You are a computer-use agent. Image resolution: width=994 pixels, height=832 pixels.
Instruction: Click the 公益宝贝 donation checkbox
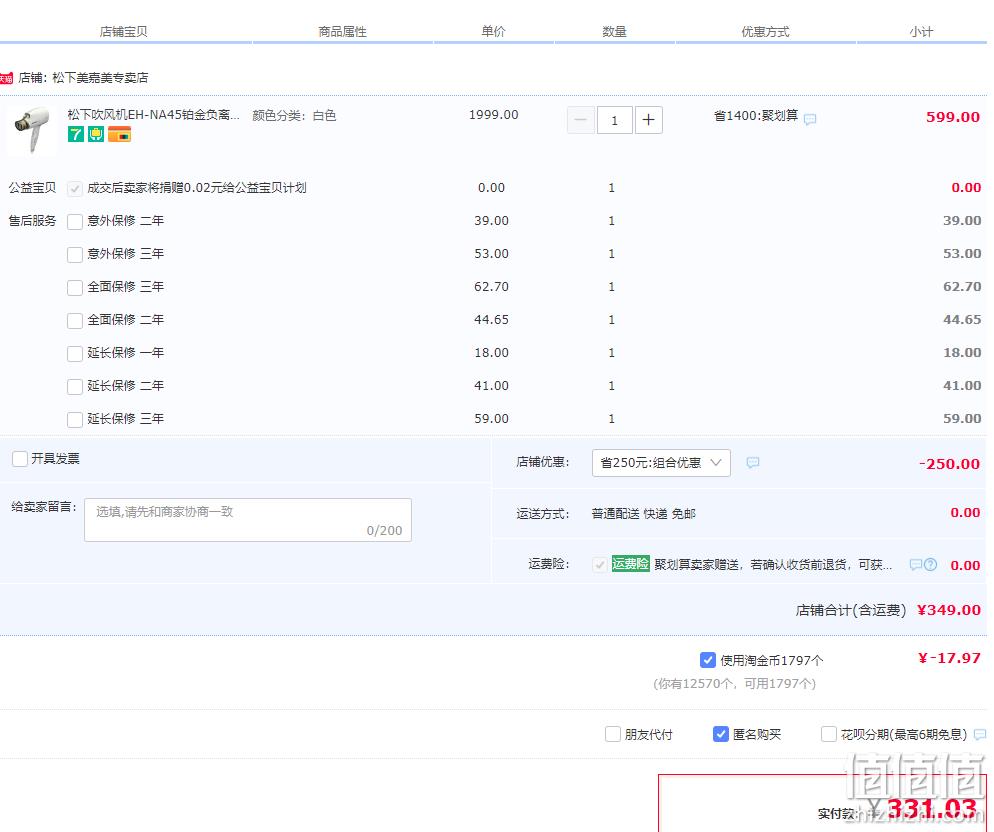click(x=75, y=188)
